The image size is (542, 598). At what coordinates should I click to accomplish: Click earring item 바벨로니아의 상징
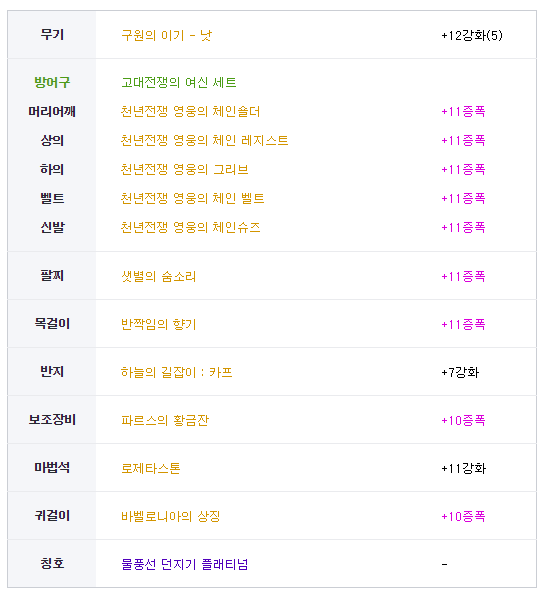point(170,516)
